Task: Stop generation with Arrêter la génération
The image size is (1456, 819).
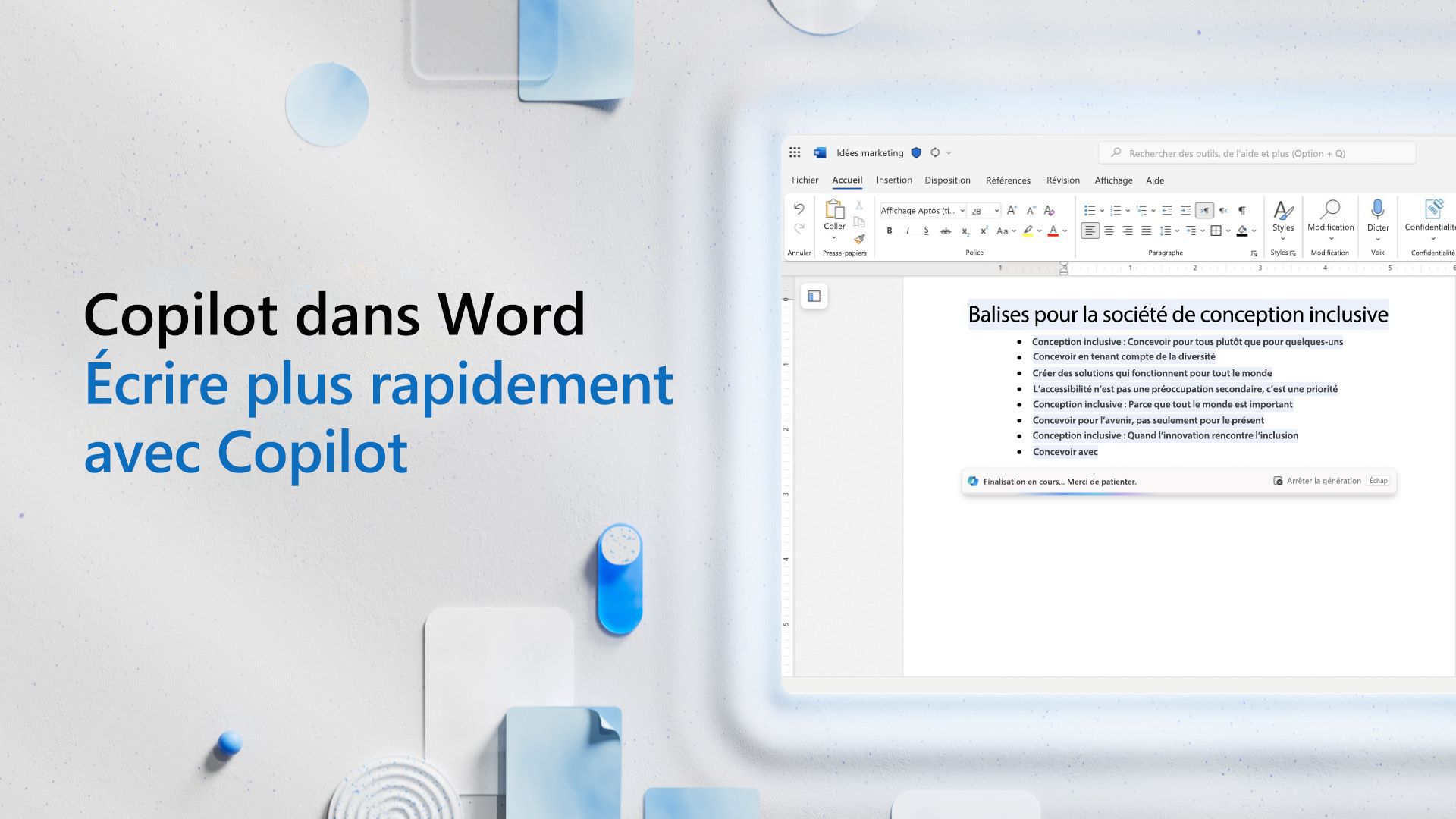Action: pos(1317,481)
